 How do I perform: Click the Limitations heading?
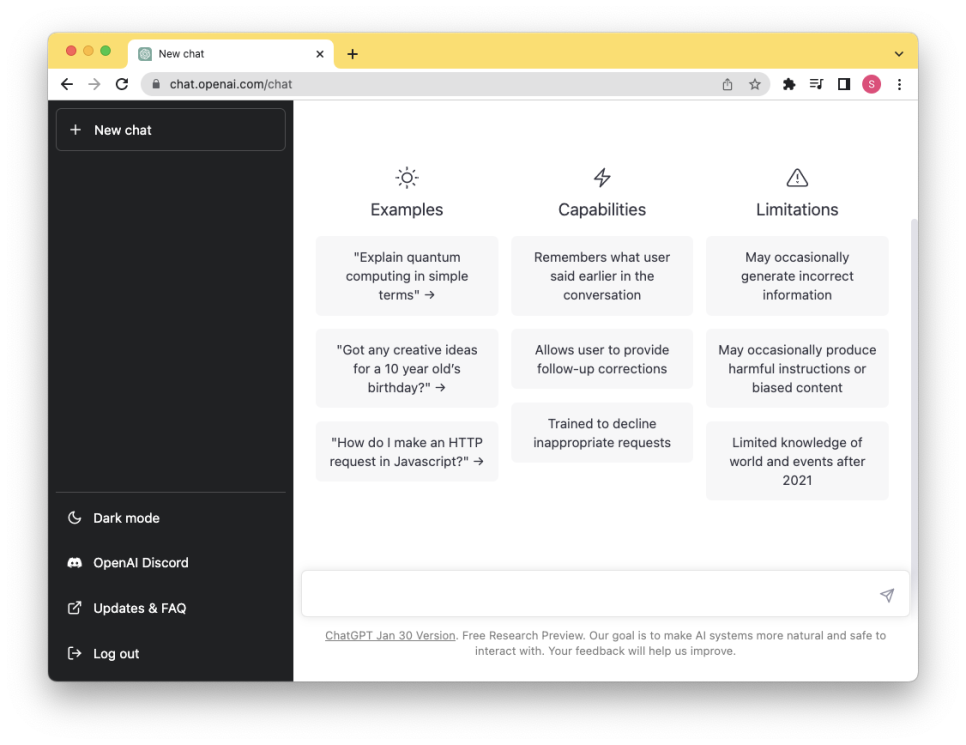point(797,210)
